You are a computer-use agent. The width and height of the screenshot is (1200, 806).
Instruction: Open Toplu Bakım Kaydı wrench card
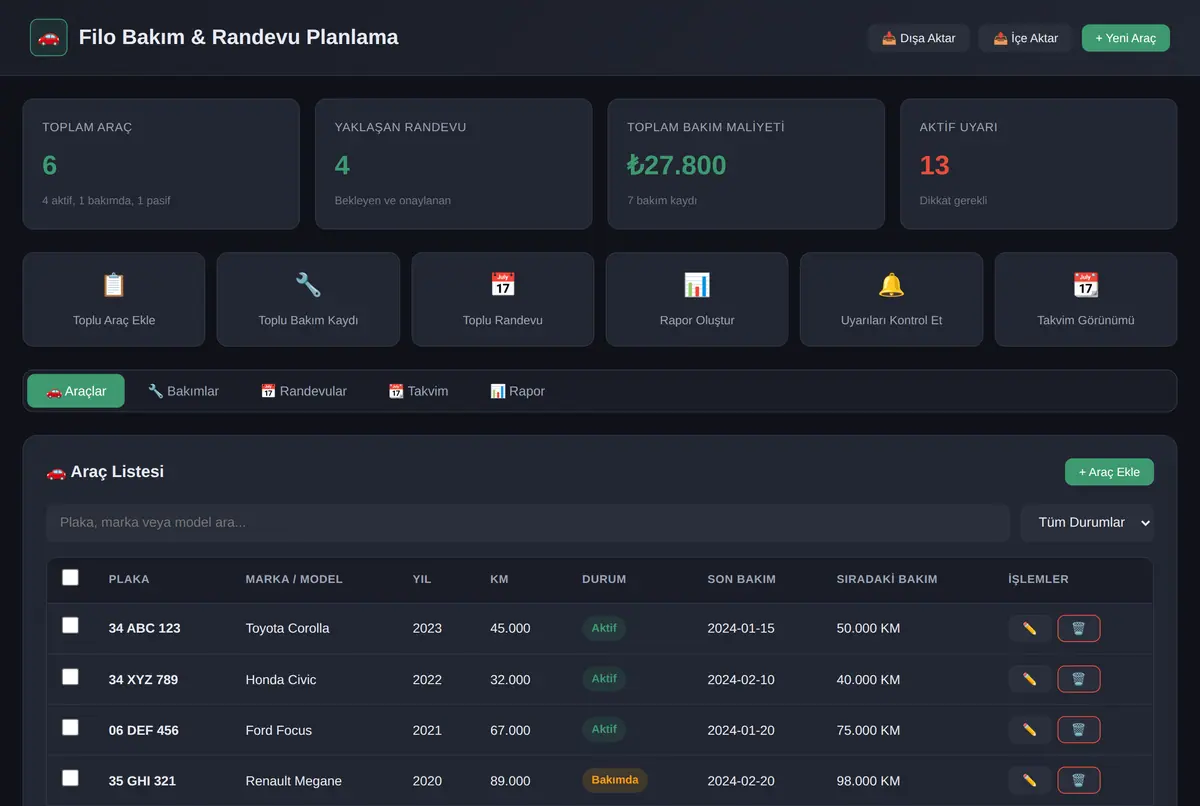308,299
